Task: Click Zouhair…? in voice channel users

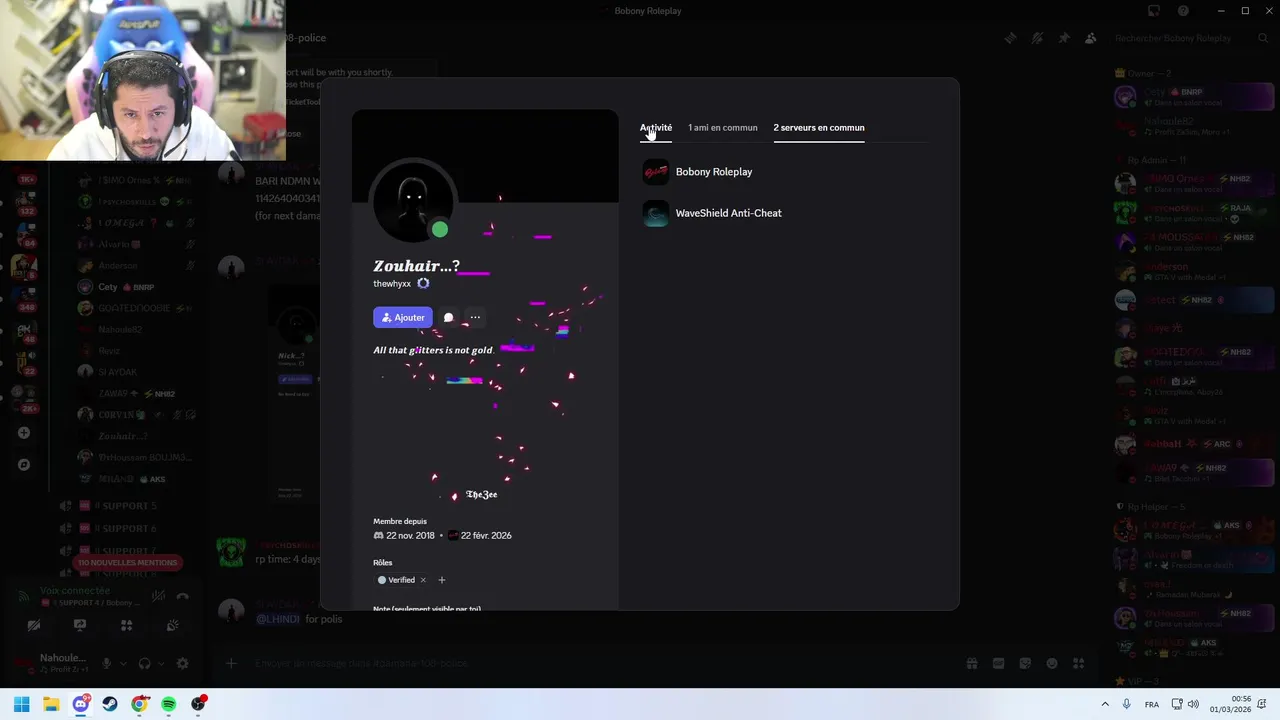Action: coord(124,436)
